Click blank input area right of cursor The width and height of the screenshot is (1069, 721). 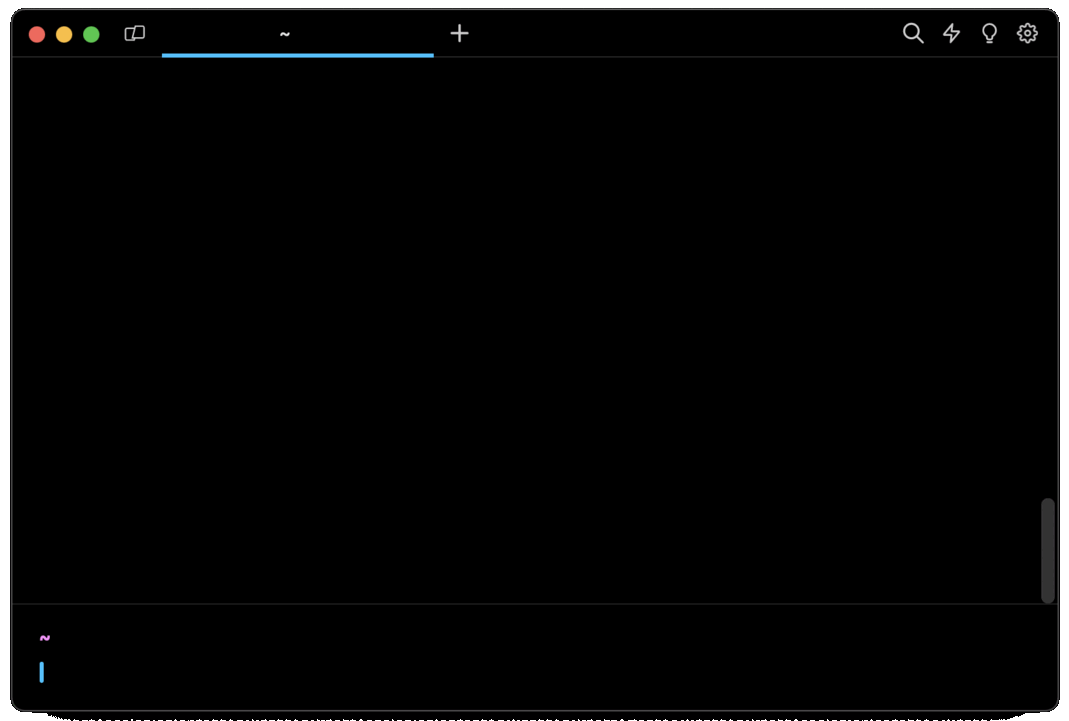point(500,672)
